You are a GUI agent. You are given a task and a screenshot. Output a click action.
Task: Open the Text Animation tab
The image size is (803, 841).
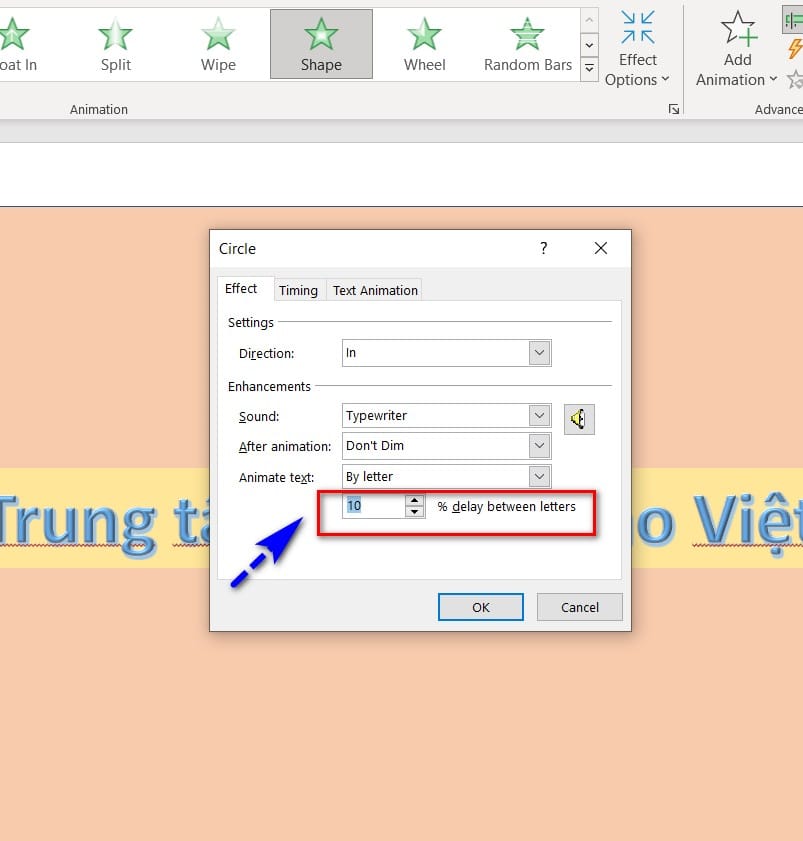click(x=374, y=290)
